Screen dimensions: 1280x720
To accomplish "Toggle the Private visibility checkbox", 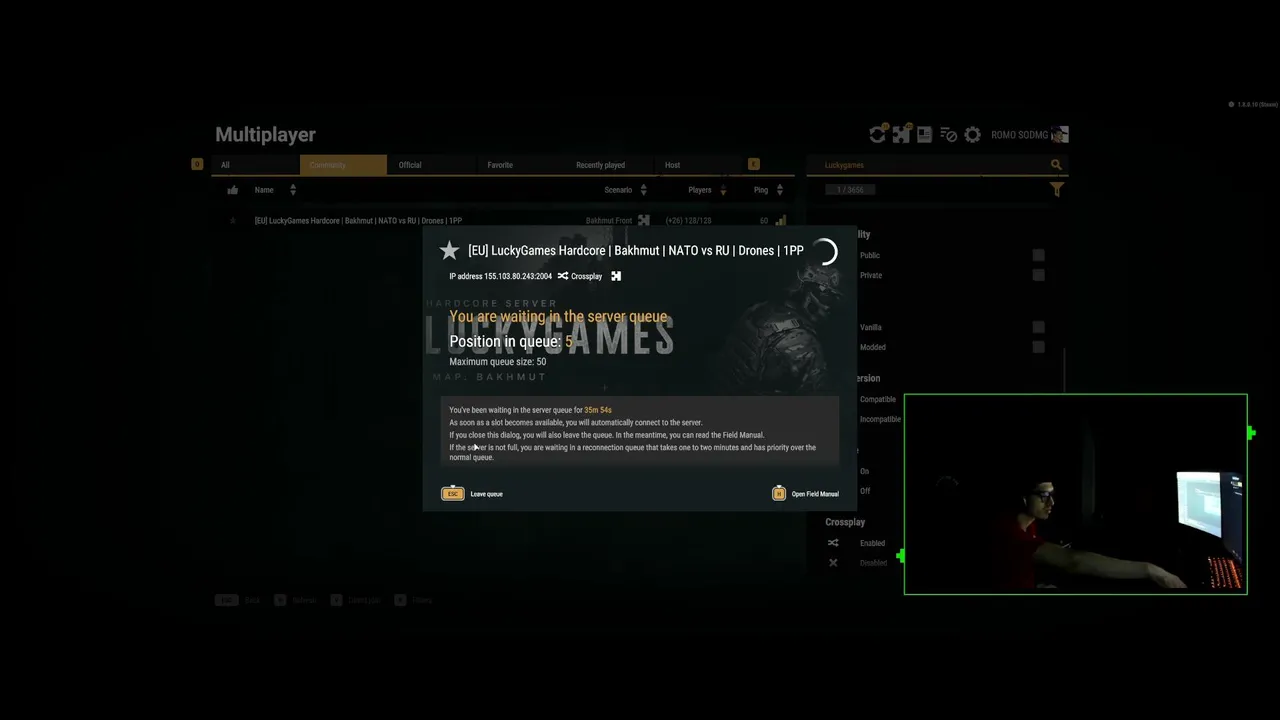I will coord(1038,275).
